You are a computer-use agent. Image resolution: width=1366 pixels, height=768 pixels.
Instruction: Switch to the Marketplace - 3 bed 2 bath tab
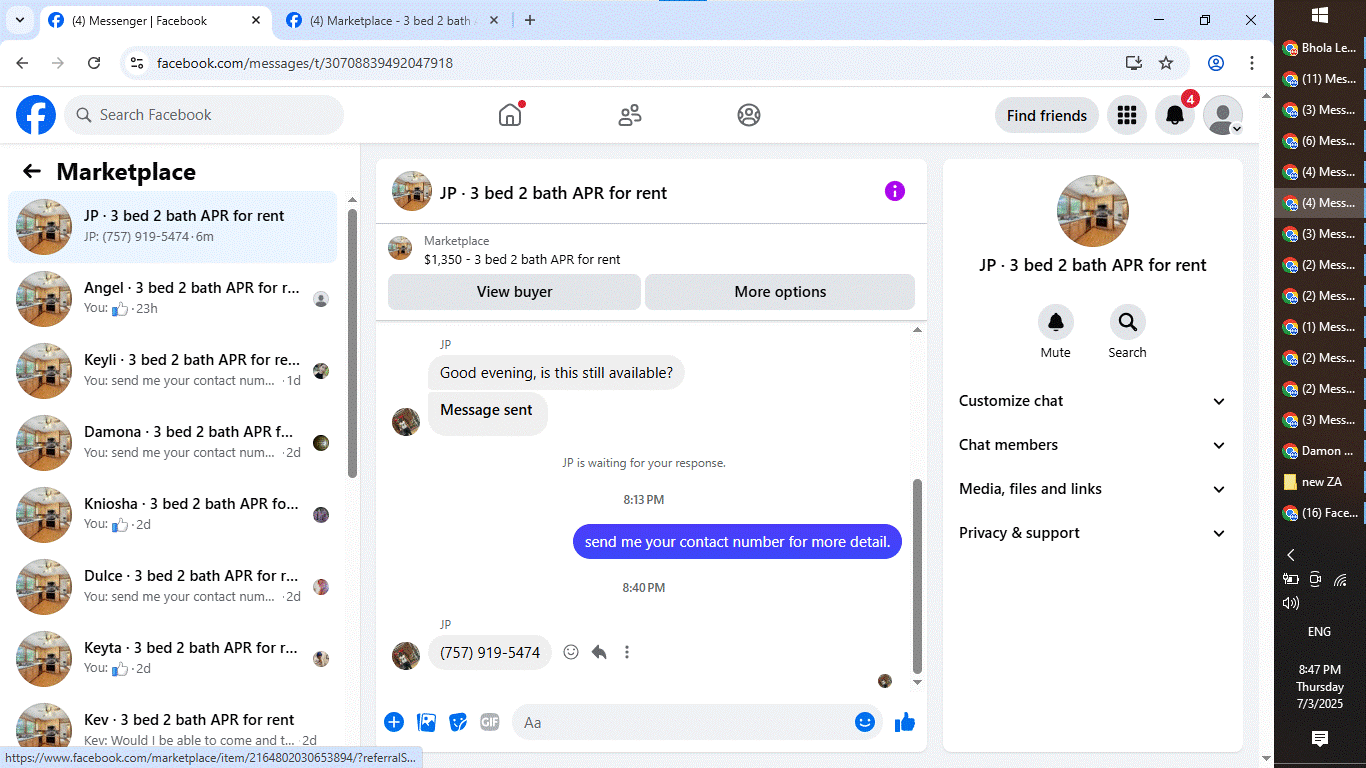click(390, 20)
